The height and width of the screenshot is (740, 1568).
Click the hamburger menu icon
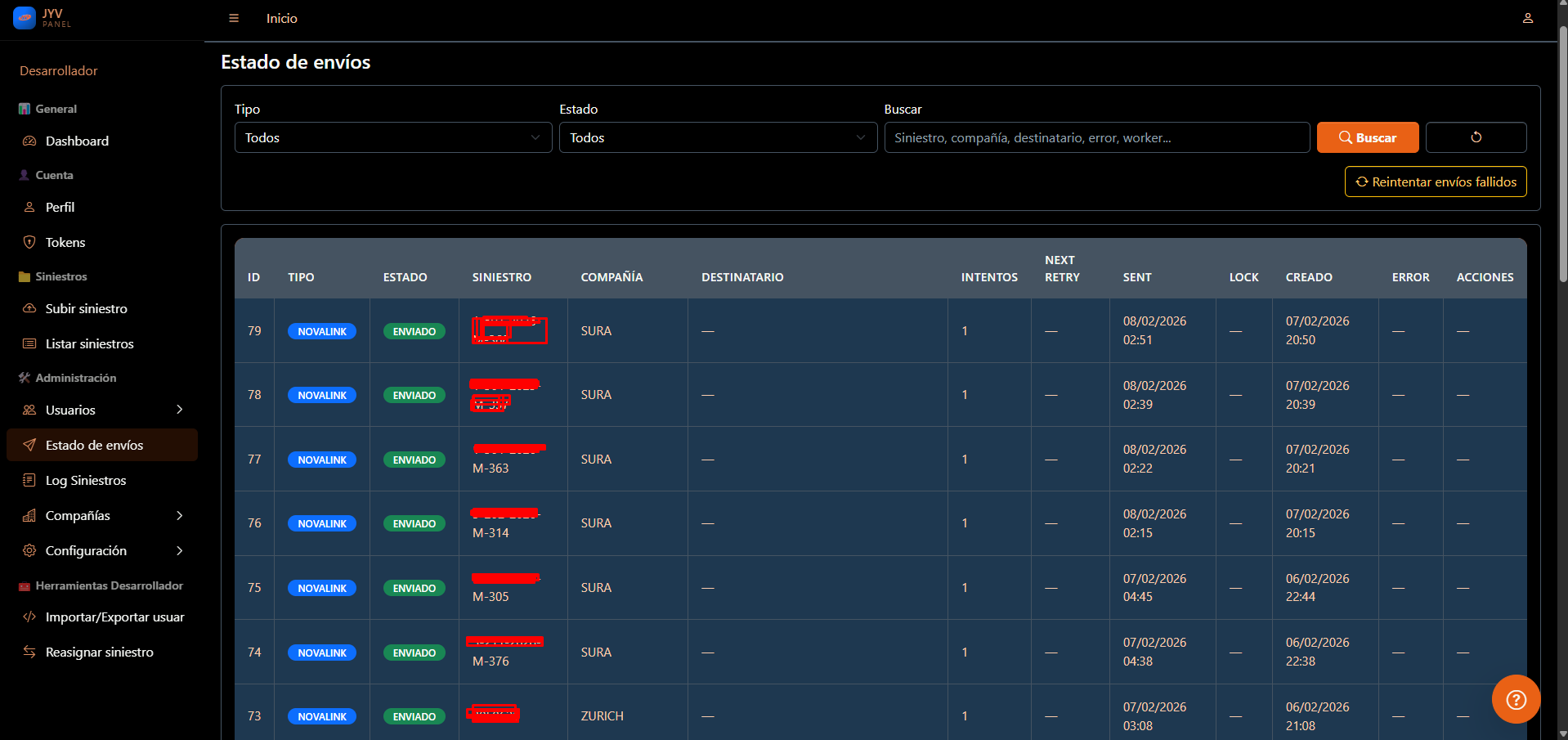coord(234,18)
